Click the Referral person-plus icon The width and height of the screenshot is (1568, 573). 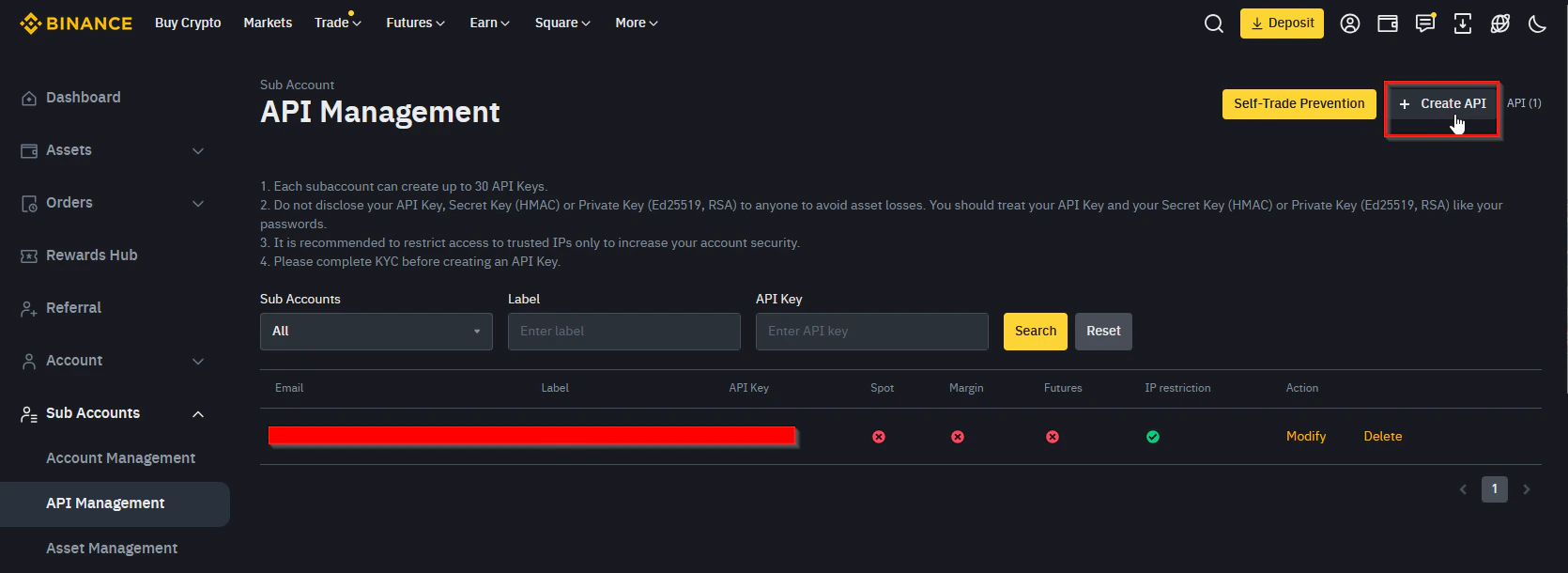coord(29,308)
